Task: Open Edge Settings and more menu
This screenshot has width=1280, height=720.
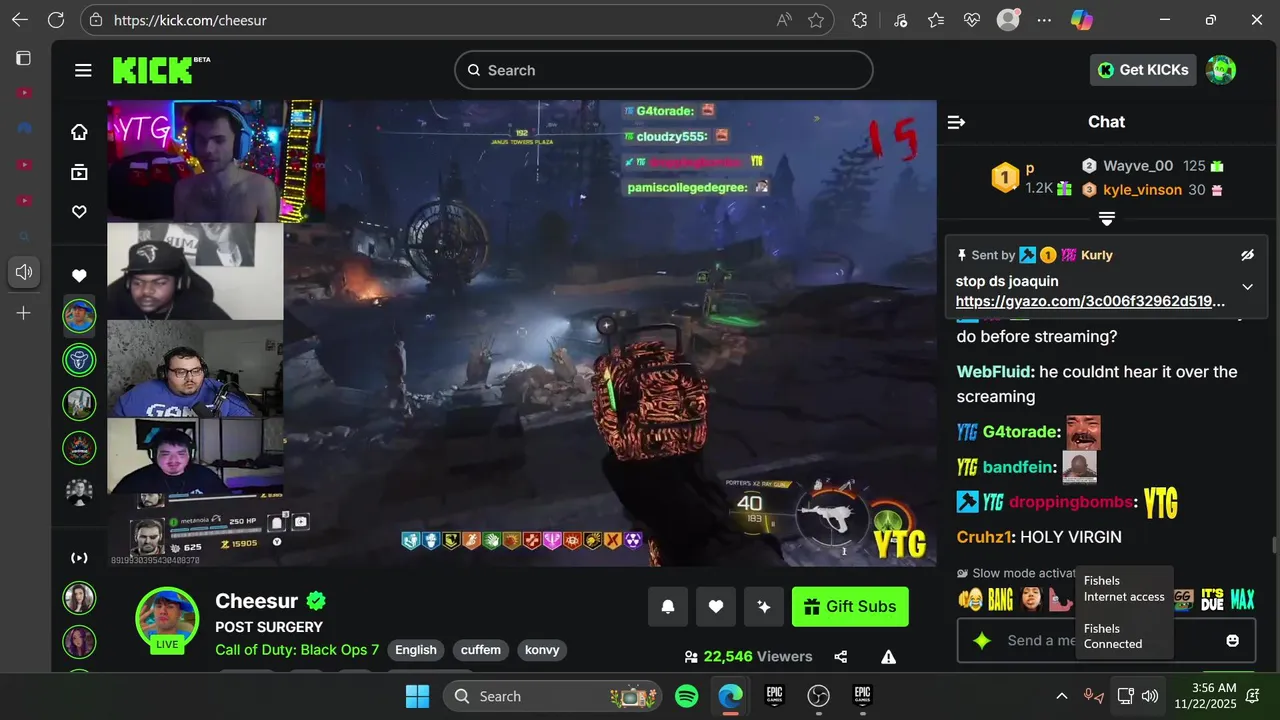Action: tap(1044, 20)
